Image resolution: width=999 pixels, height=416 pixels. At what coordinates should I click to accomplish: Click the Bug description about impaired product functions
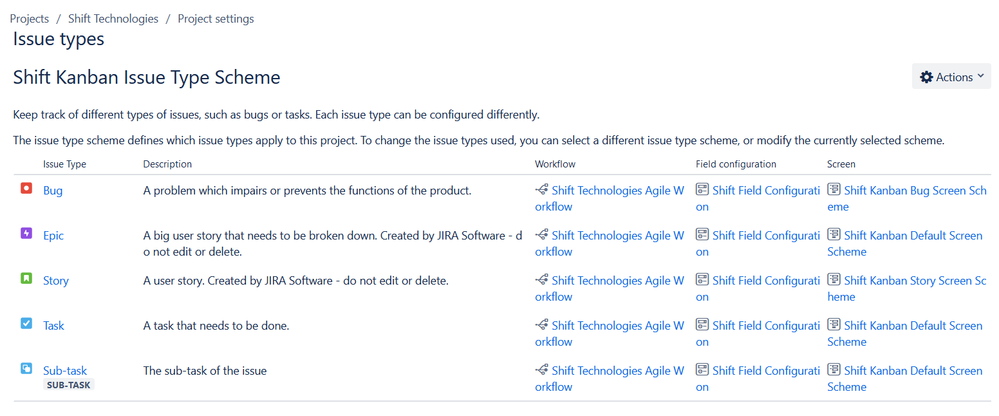308,190
